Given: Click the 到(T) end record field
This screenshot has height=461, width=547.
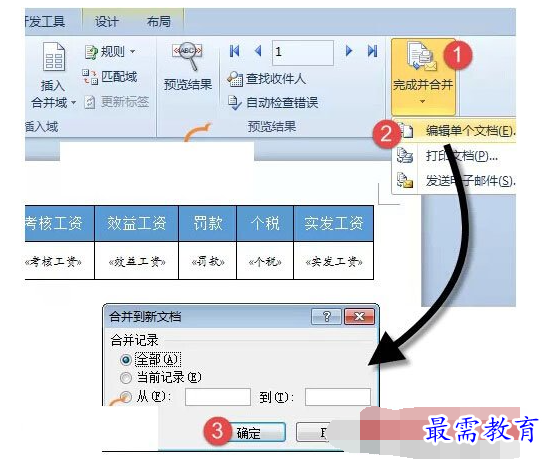Looking at the screenshot, I should coord(338,397).
